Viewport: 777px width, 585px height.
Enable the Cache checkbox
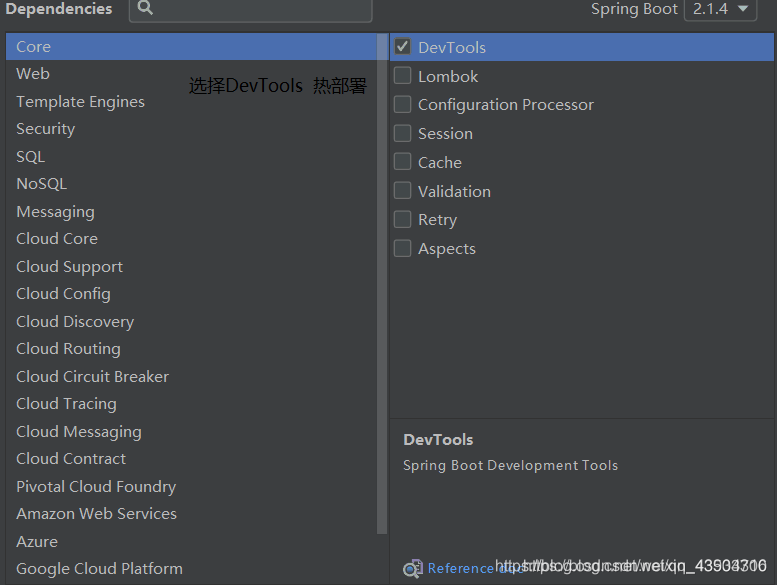coord(402,162)
